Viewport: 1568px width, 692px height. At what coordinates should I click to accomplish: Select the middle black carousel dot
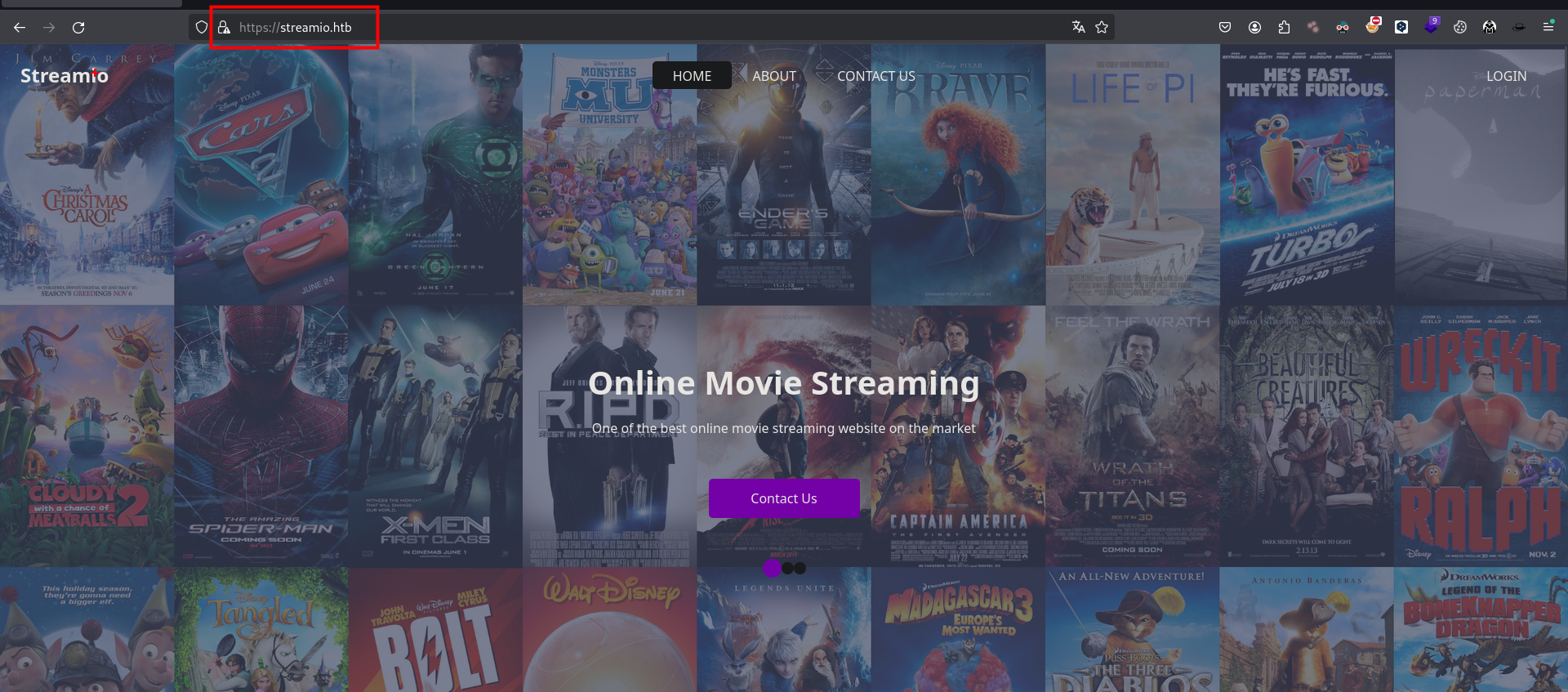coord(787,568)
